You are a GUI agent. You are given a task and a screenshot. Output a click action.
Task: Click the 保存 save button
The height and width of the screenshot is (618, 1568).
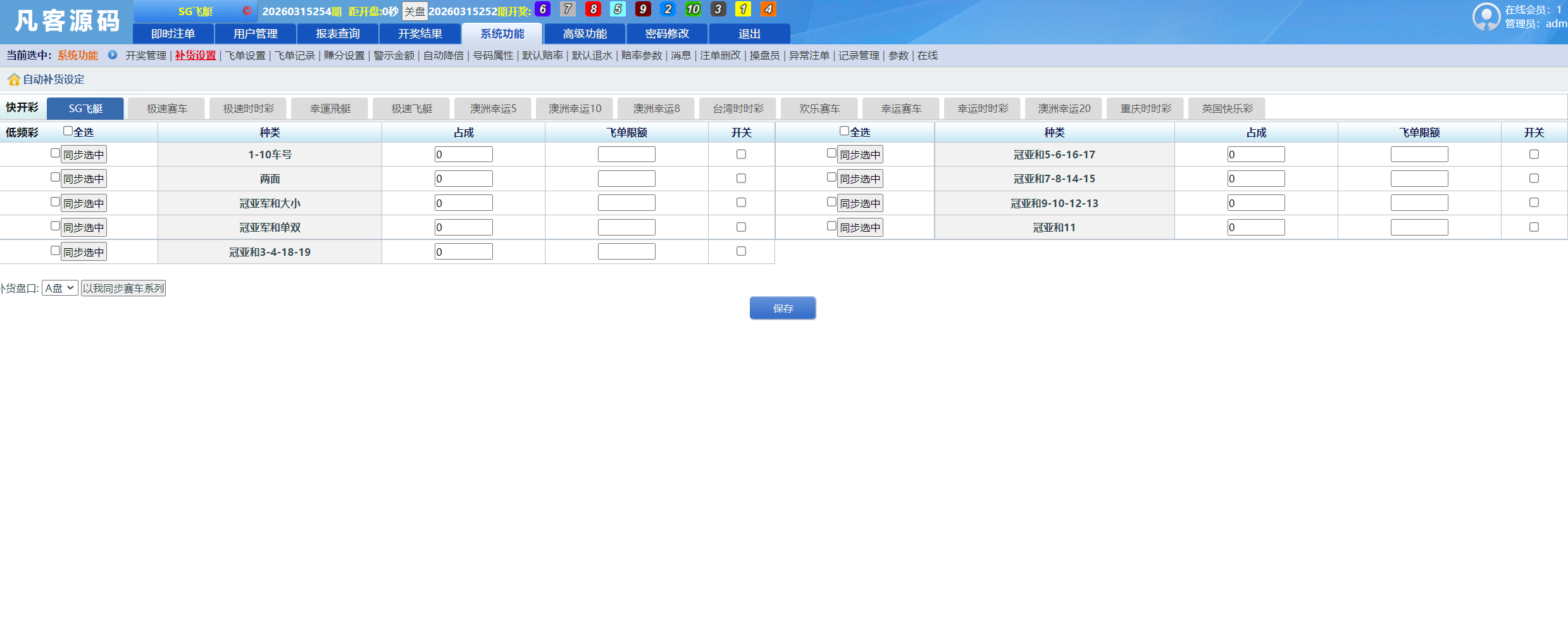point(783,308)
